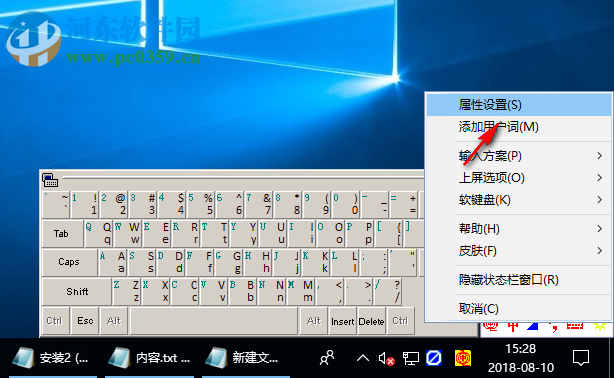
Task: Click the Q key on soft keyboard
Action: tap(98, 233)
